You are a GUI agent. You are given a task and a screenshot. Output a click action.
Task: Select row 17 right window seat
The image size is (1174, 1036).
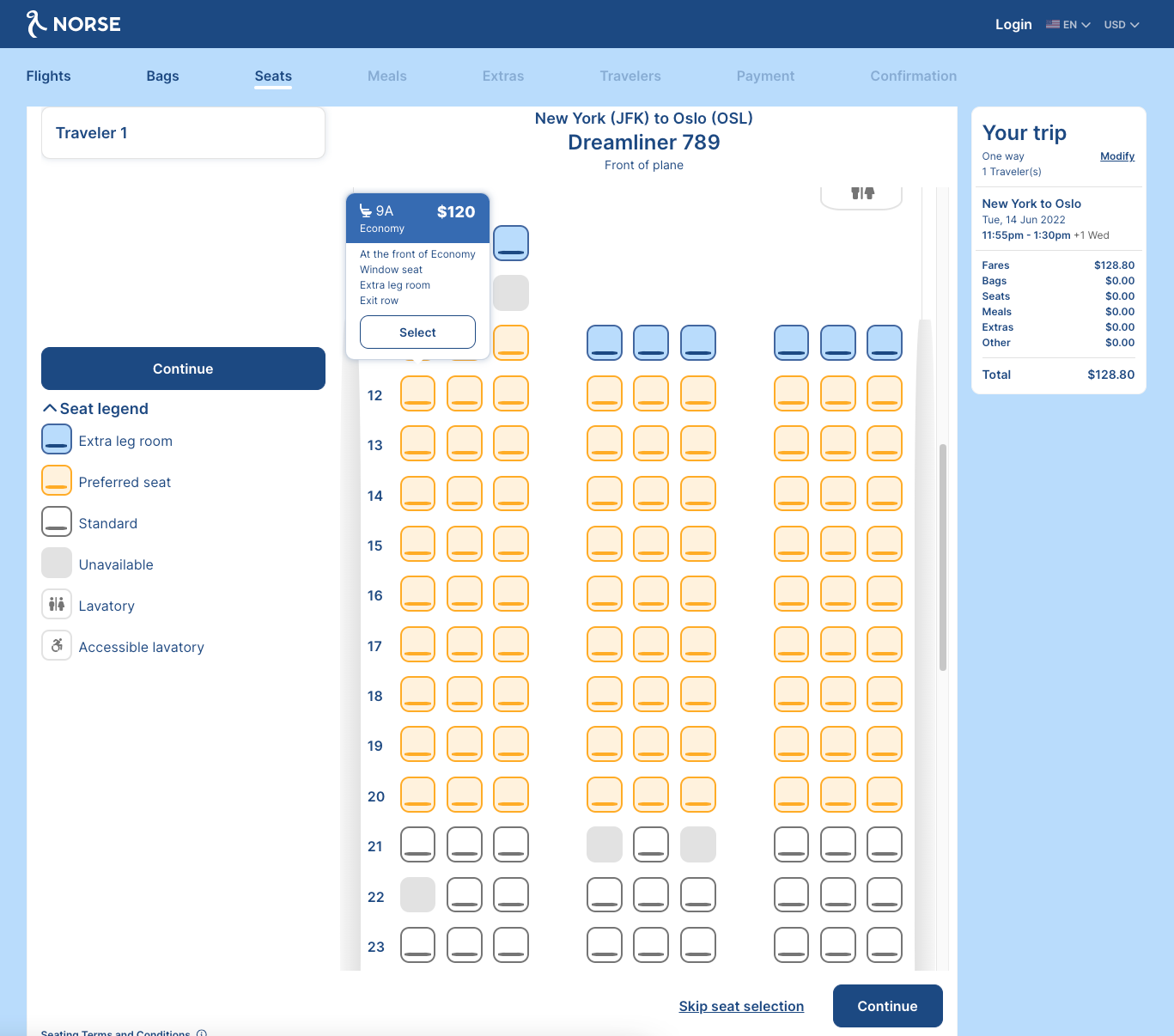pos(885,644)
